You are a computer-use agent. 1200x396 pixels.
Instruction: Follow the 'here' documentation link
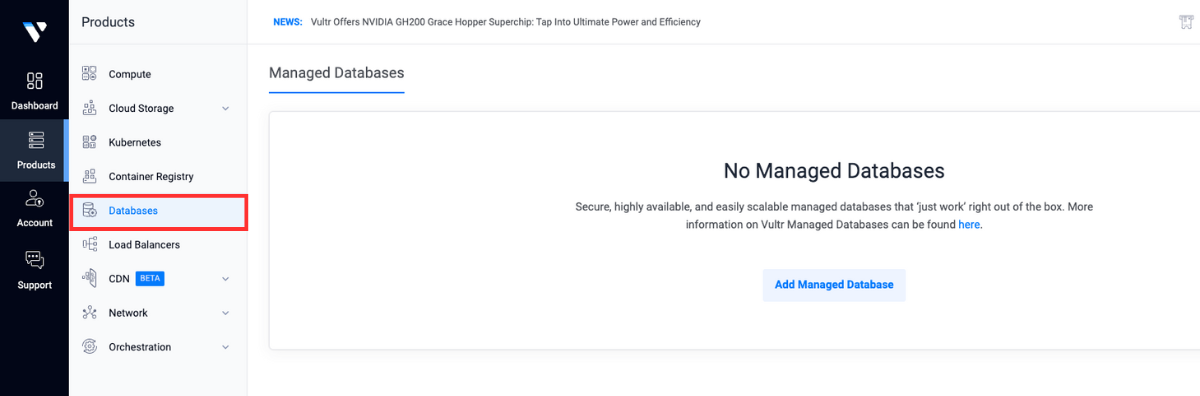pos(969,225)
